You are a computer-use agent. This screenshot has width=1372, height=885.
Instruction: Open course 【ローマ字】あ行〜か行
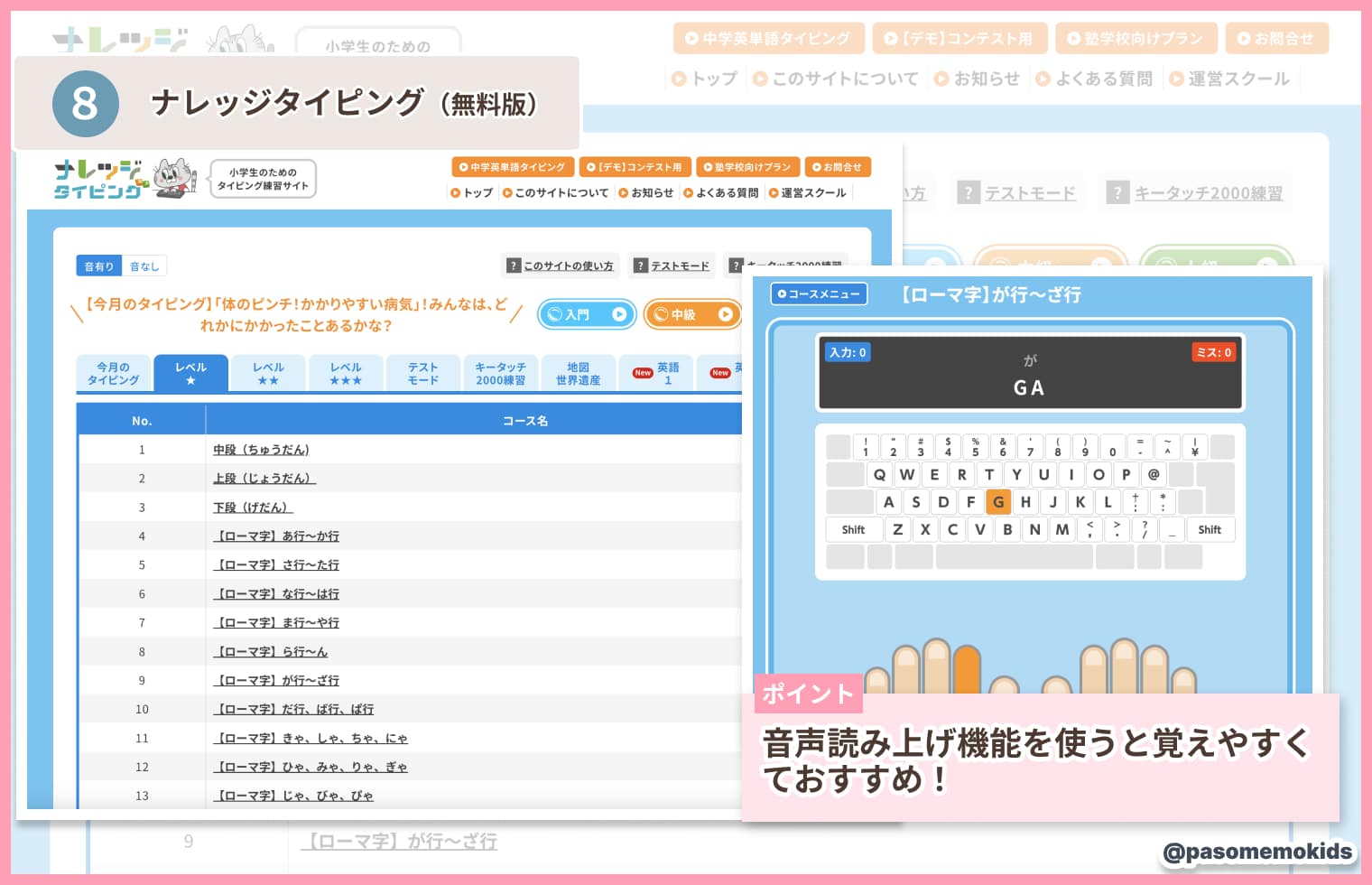coord(276,536)
